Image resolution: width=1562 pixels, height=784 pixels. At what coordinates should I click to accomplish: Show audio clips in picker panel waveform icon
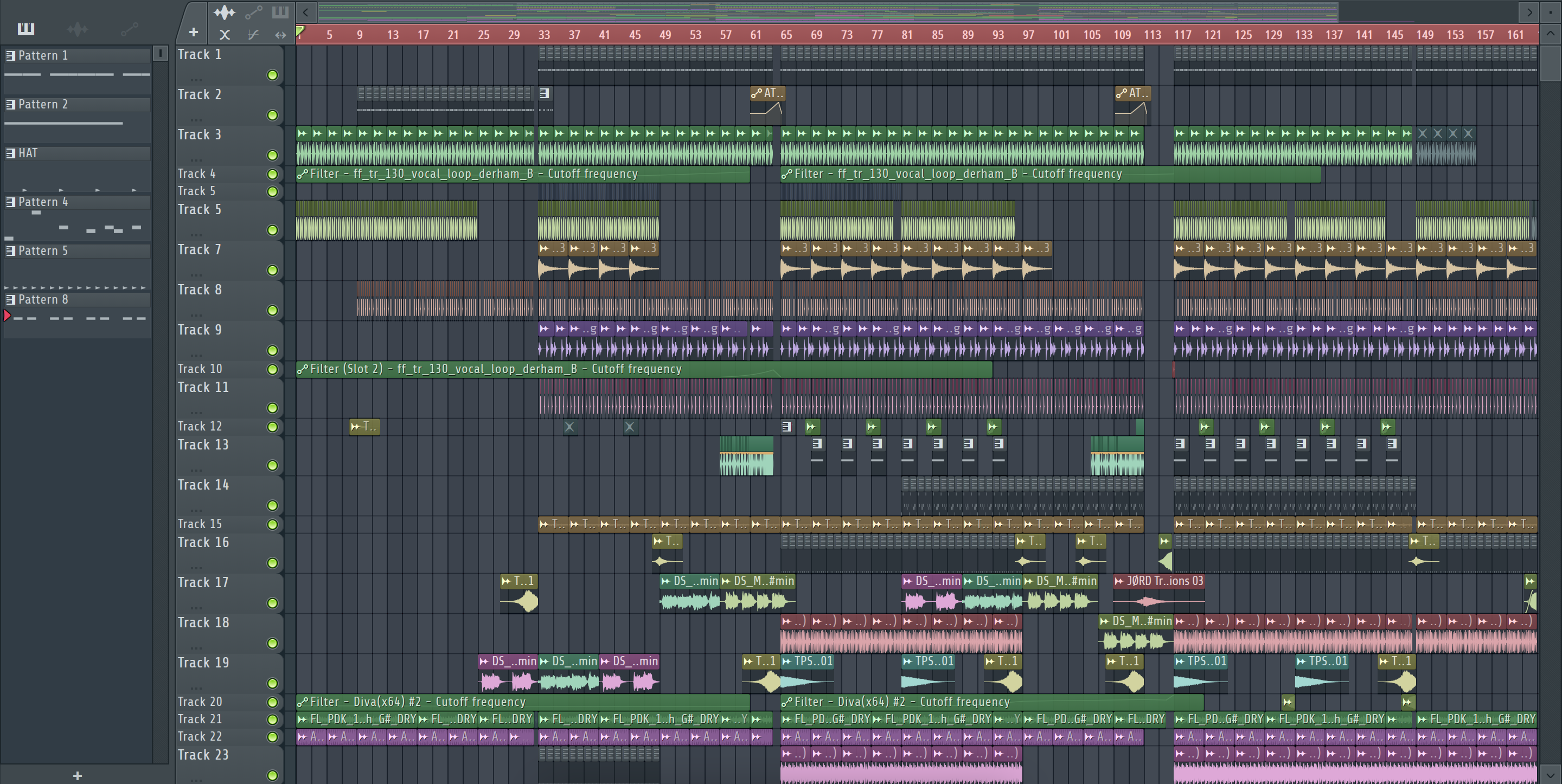pos(78,29)
